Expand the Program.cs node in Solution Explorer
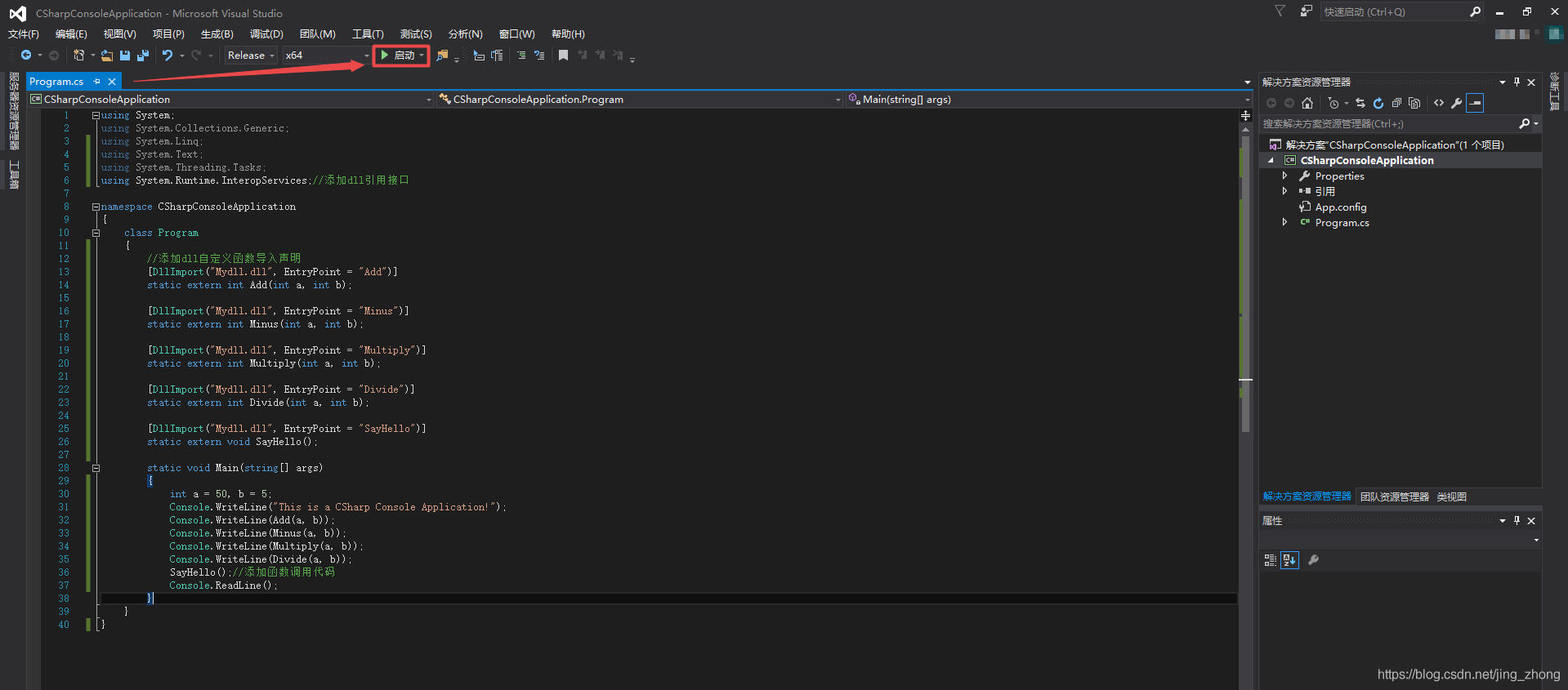The width and height of the screenshot is (1568, 690). click(x=1284, y=222)
